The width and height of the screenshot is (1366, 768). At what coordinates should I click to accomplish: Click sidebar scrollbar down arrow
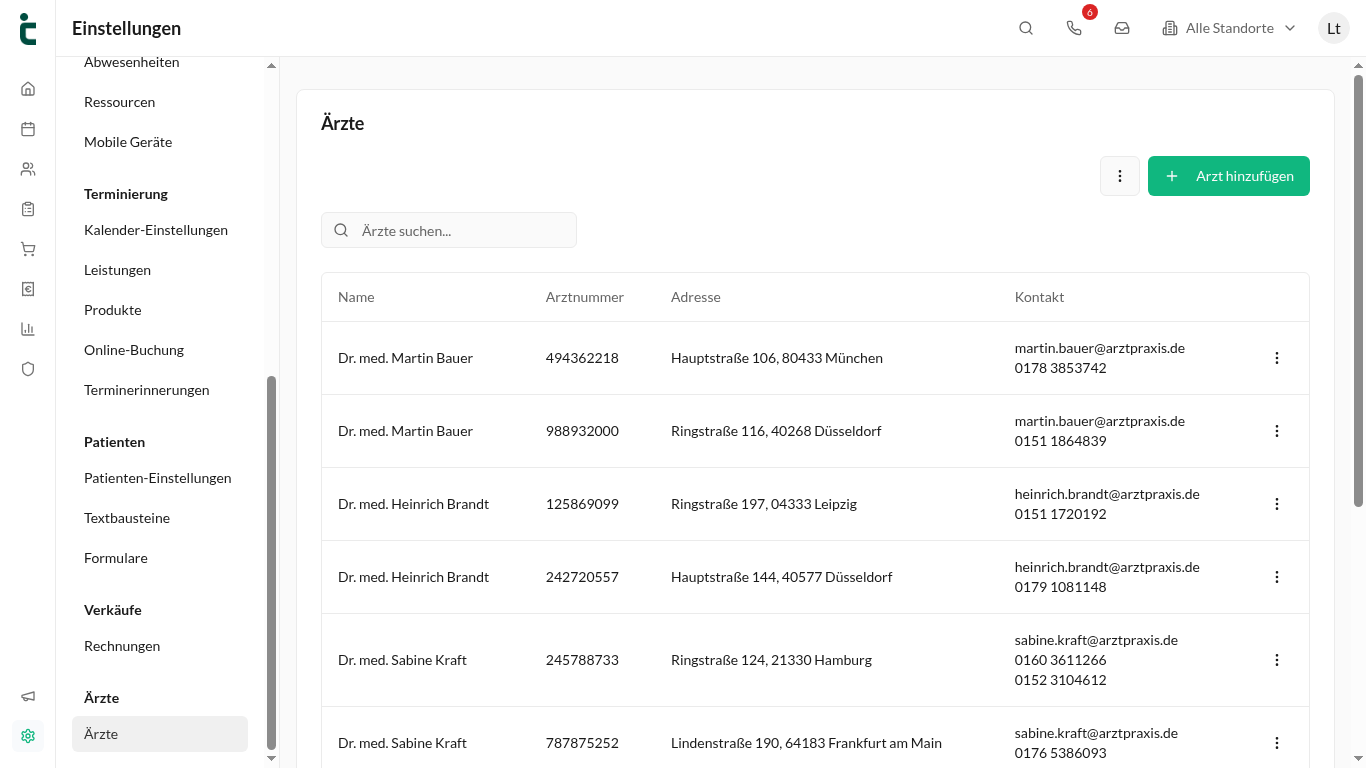click(x=271, y=759)
